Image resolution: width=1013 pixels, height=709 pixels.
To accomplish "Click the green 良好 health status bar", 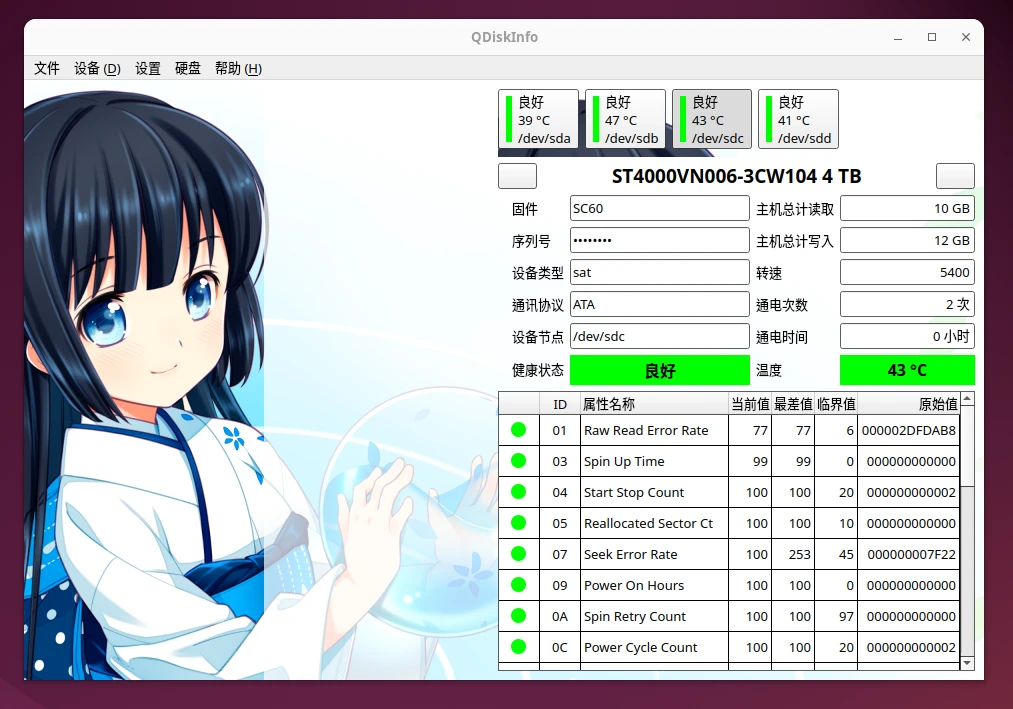I will 659,370.
